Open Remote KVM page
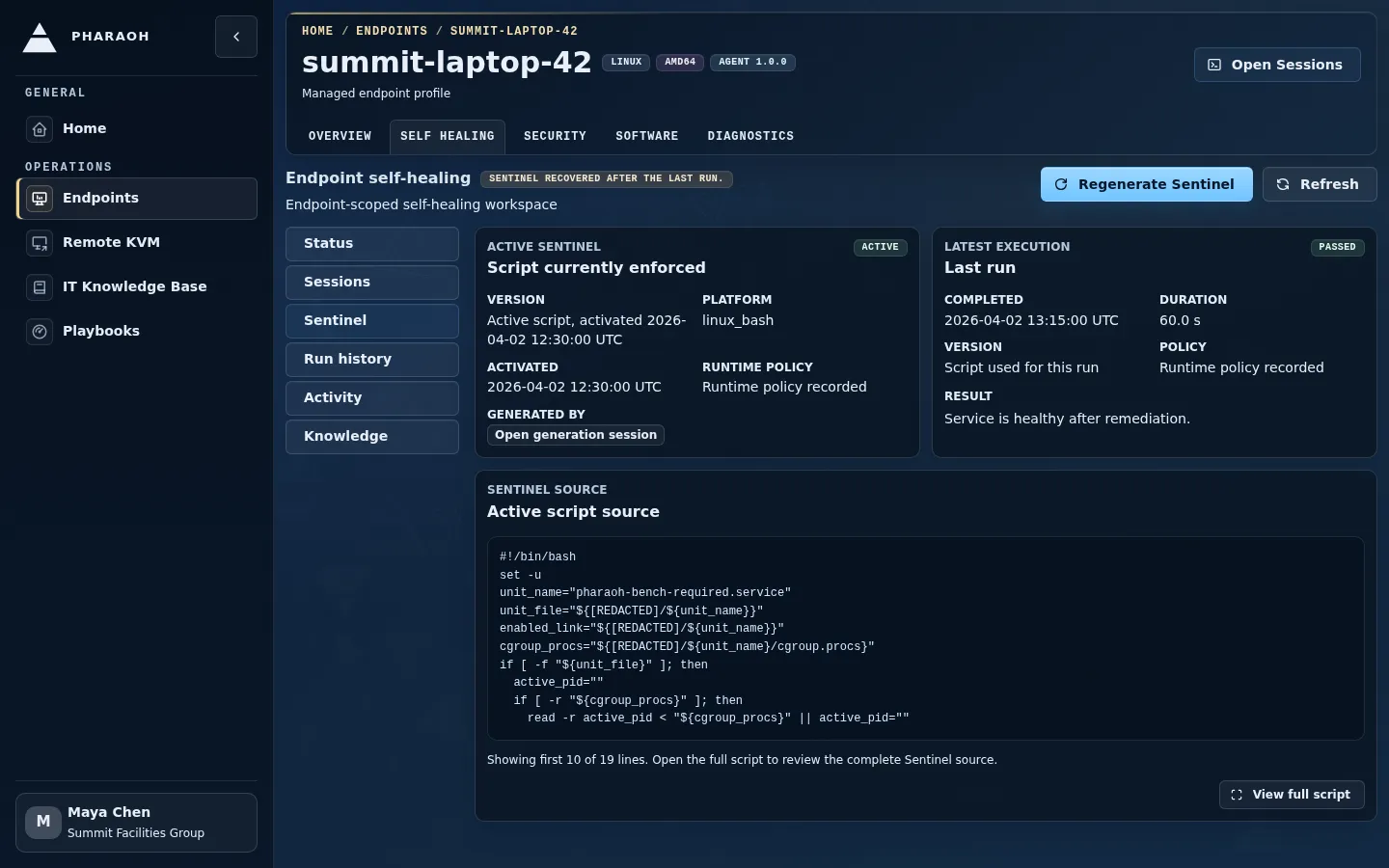 (137, 243)
